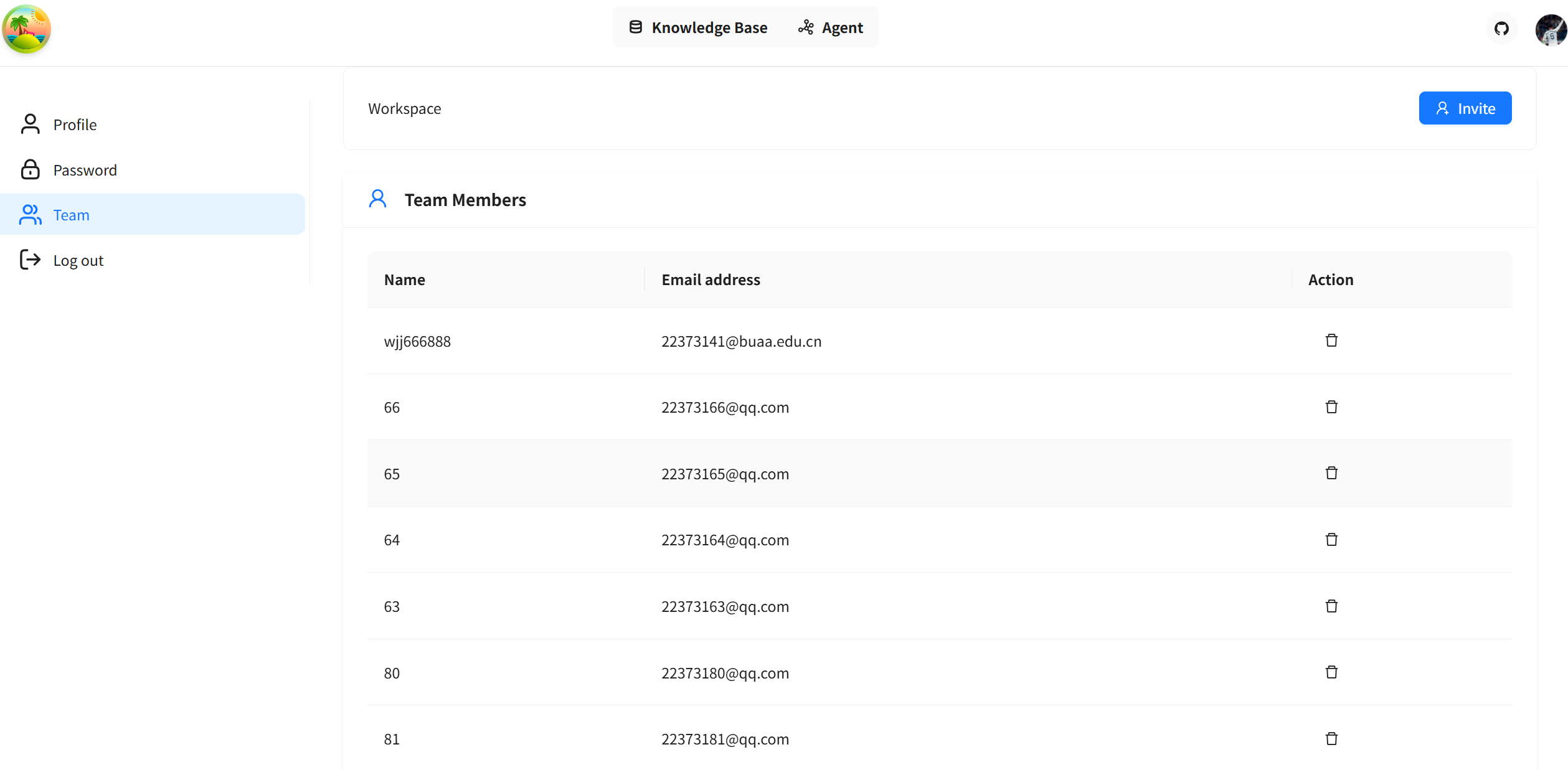The image size is (1568, 770).
Task: Remove member 22373165@qq.com via trash icon
Action: pyautogui.click(x=1331, y=473)
